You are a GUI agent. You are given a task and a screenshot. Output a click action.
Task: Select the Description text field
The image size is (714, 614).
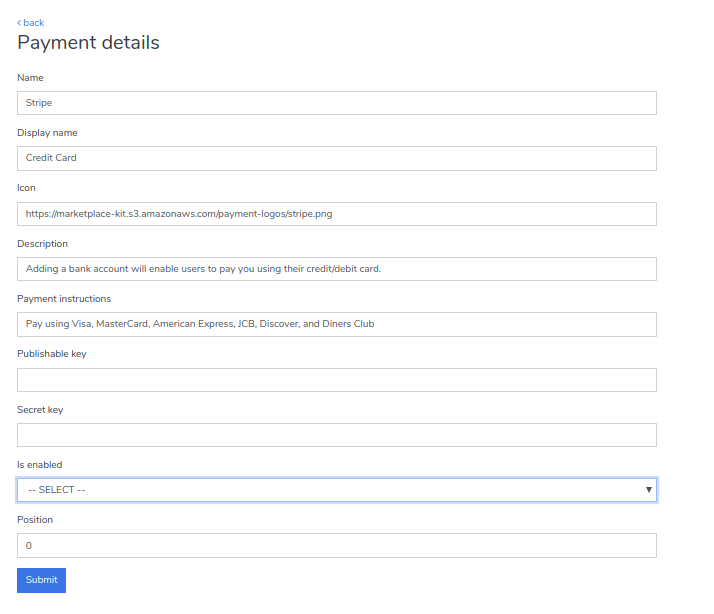pyautogui.click(x=336, y=269)
